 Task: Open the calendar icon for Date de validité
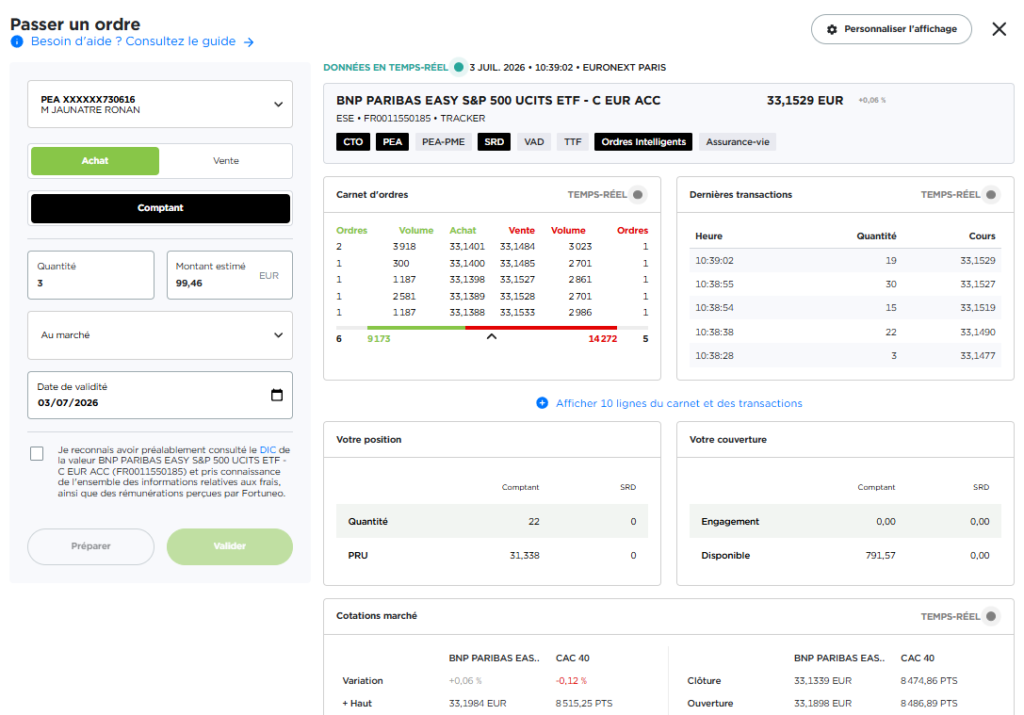pos(277,395)
